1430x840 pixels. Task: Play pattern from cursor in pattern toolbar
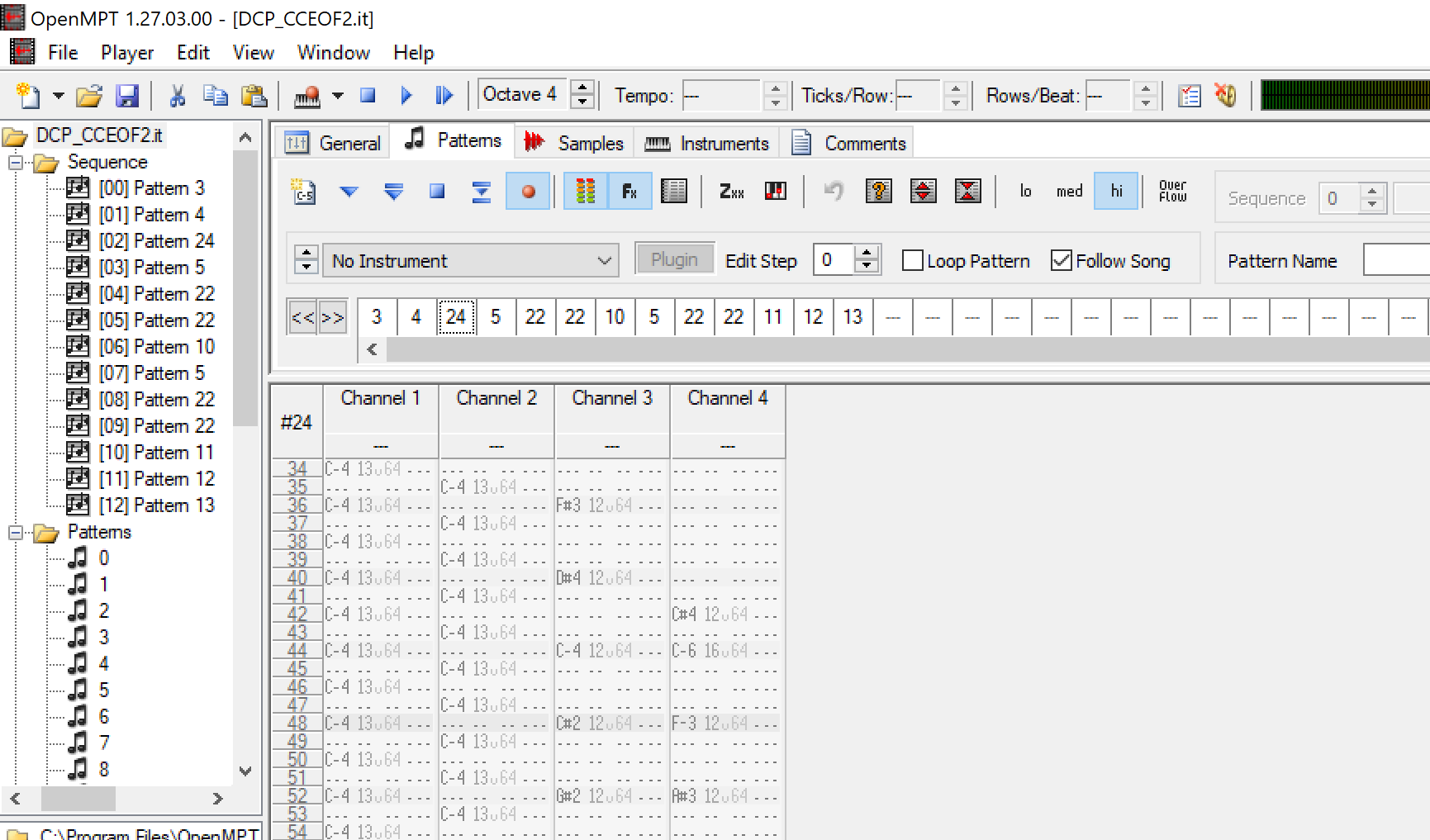[349, 192]
